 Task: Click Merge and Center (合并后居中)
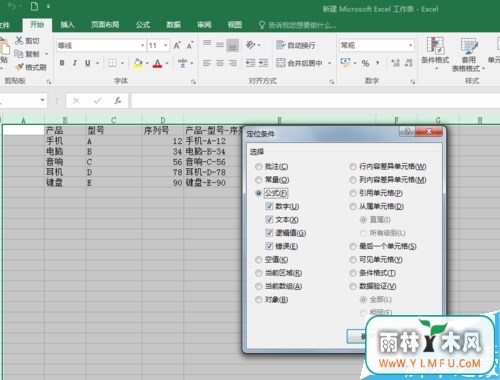(x=299, y=63)
